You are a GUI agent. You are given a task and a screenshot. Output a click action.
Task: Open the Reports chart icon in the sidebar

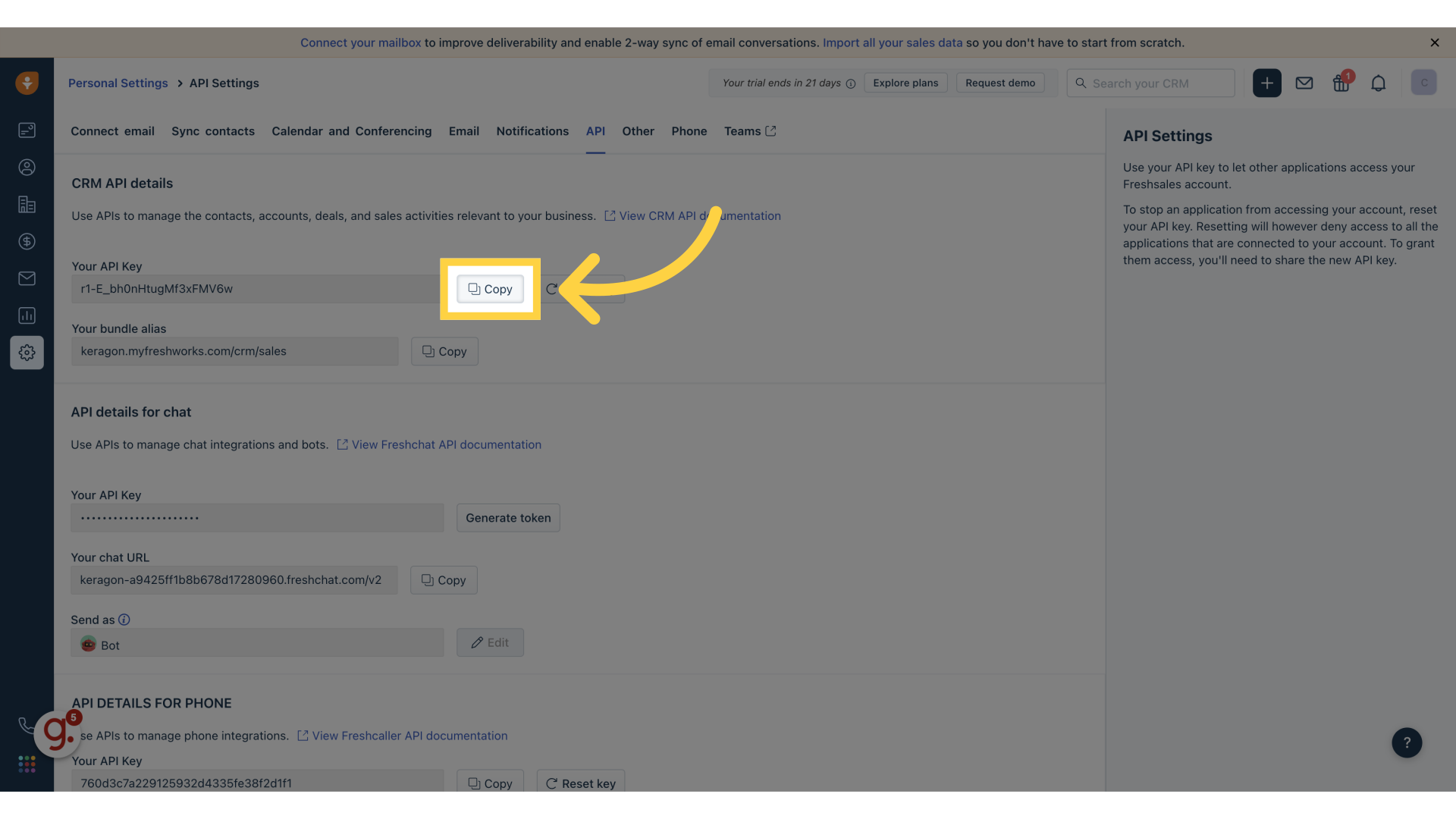(x=27, y=315)
